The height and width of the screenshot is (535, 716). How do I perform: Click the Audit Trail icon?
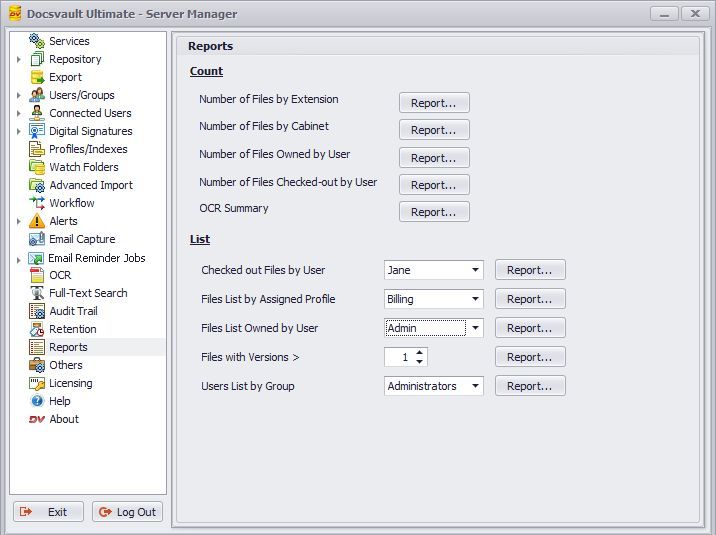(x=37, y=311)
